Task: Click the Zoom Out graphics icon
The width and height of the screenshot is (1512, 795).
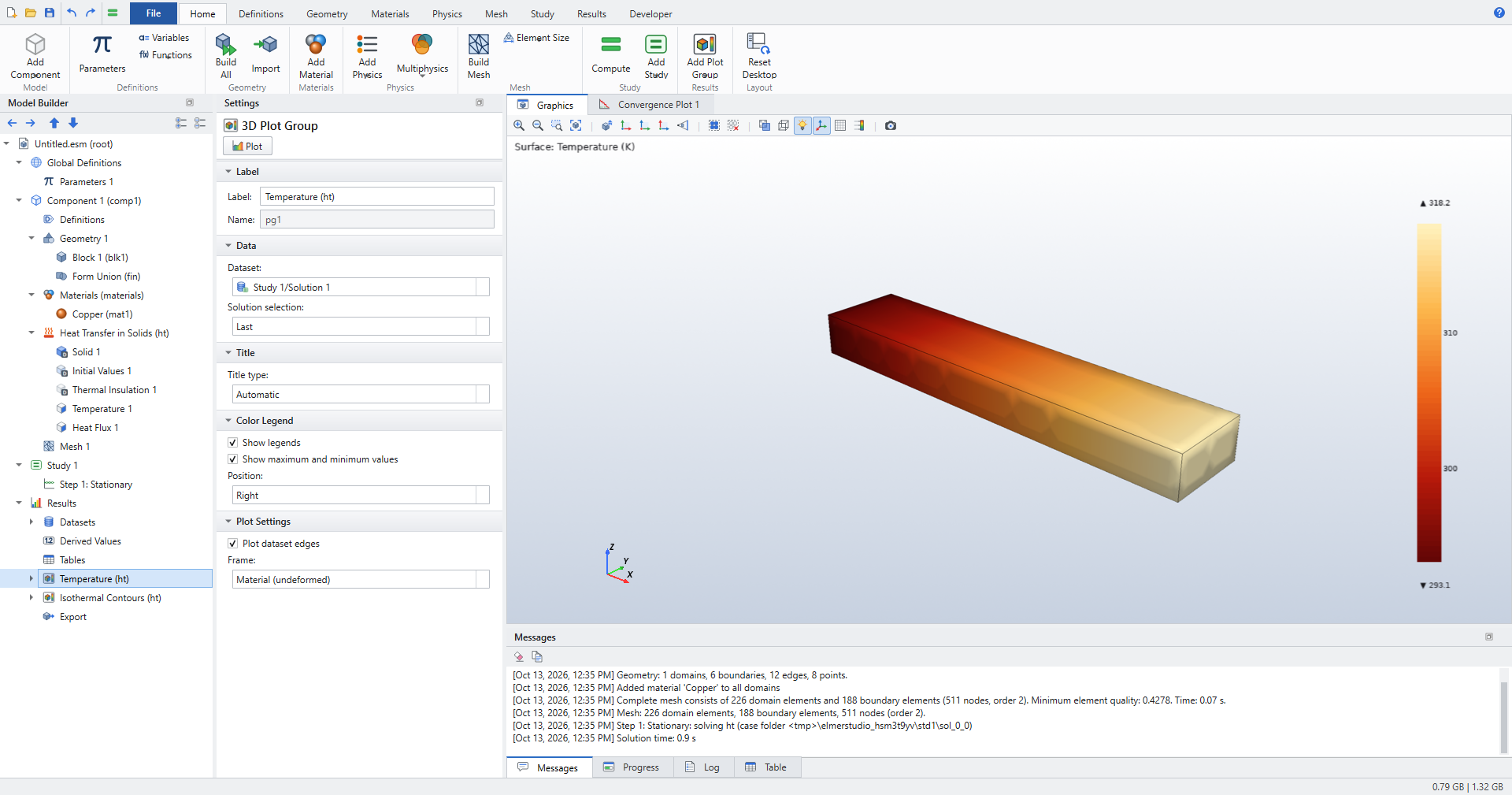Action: 538,125
